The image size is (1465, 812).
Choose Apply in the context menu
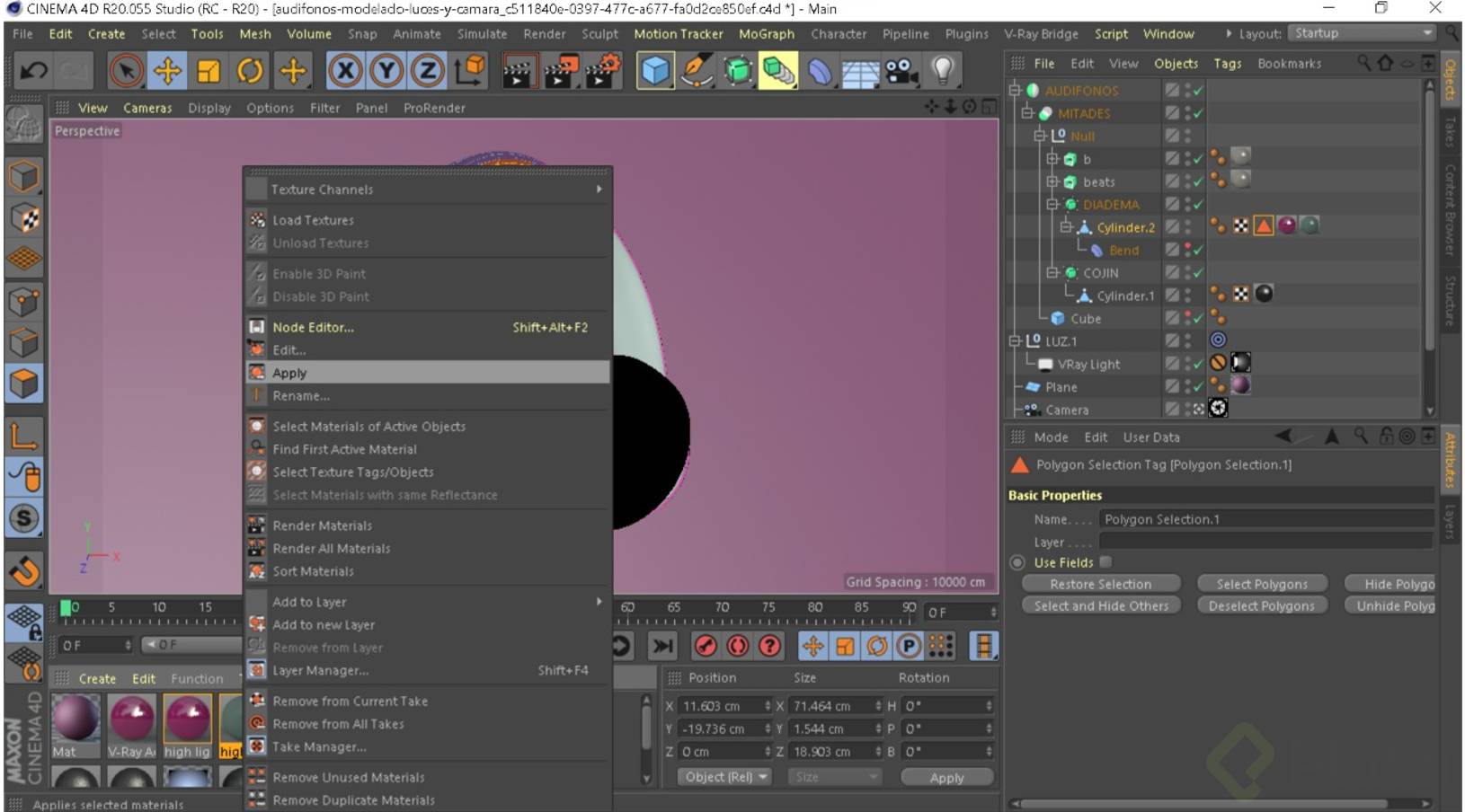(x=289, y=373)
